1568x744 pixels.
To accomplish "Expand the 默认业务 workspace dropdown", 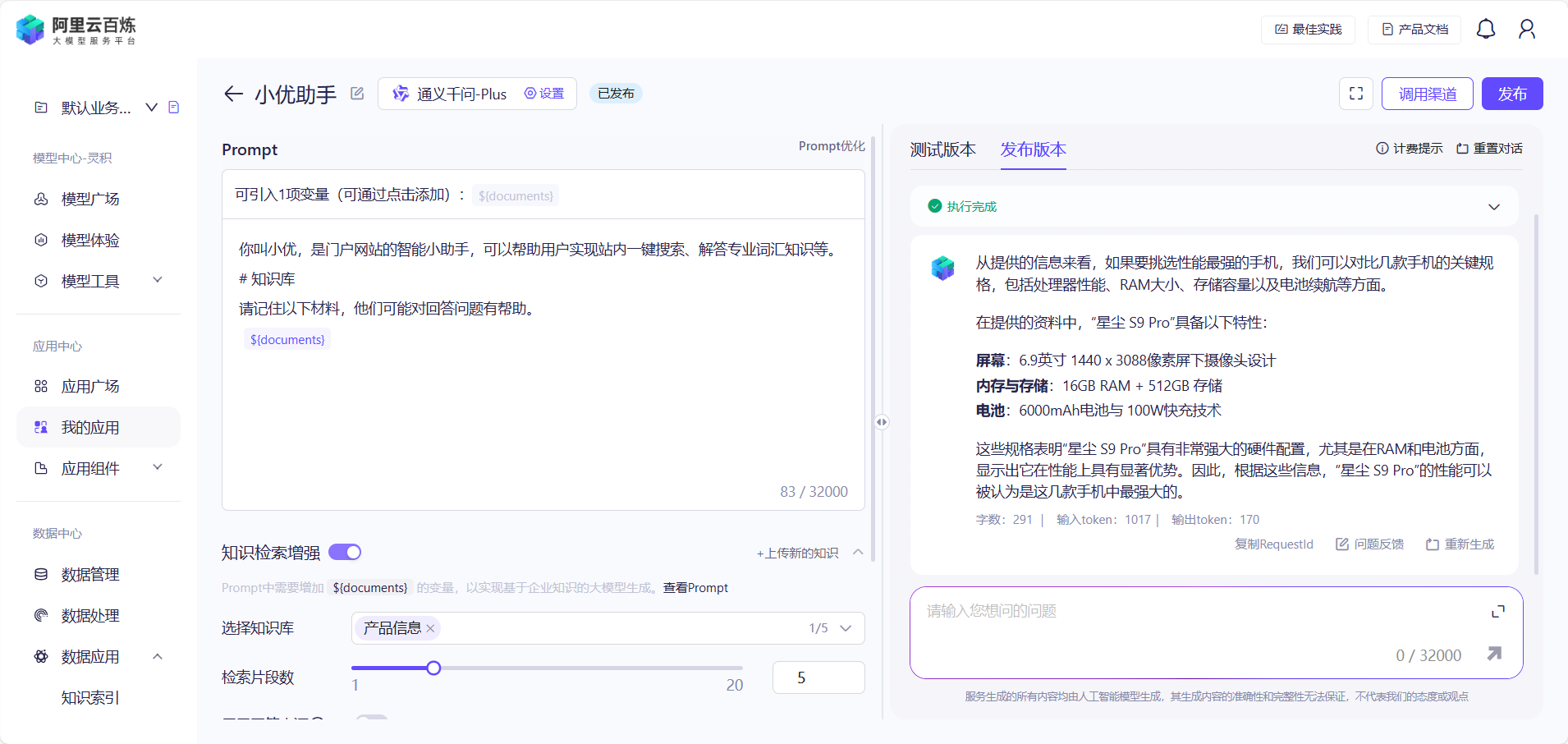I will click(x=152, y=108).
